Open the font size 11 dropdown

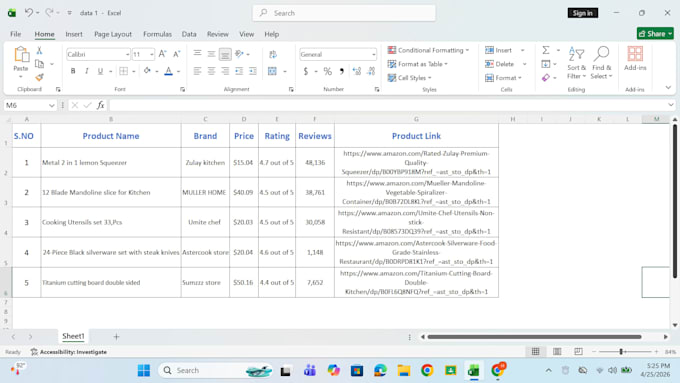pos(151,54)
